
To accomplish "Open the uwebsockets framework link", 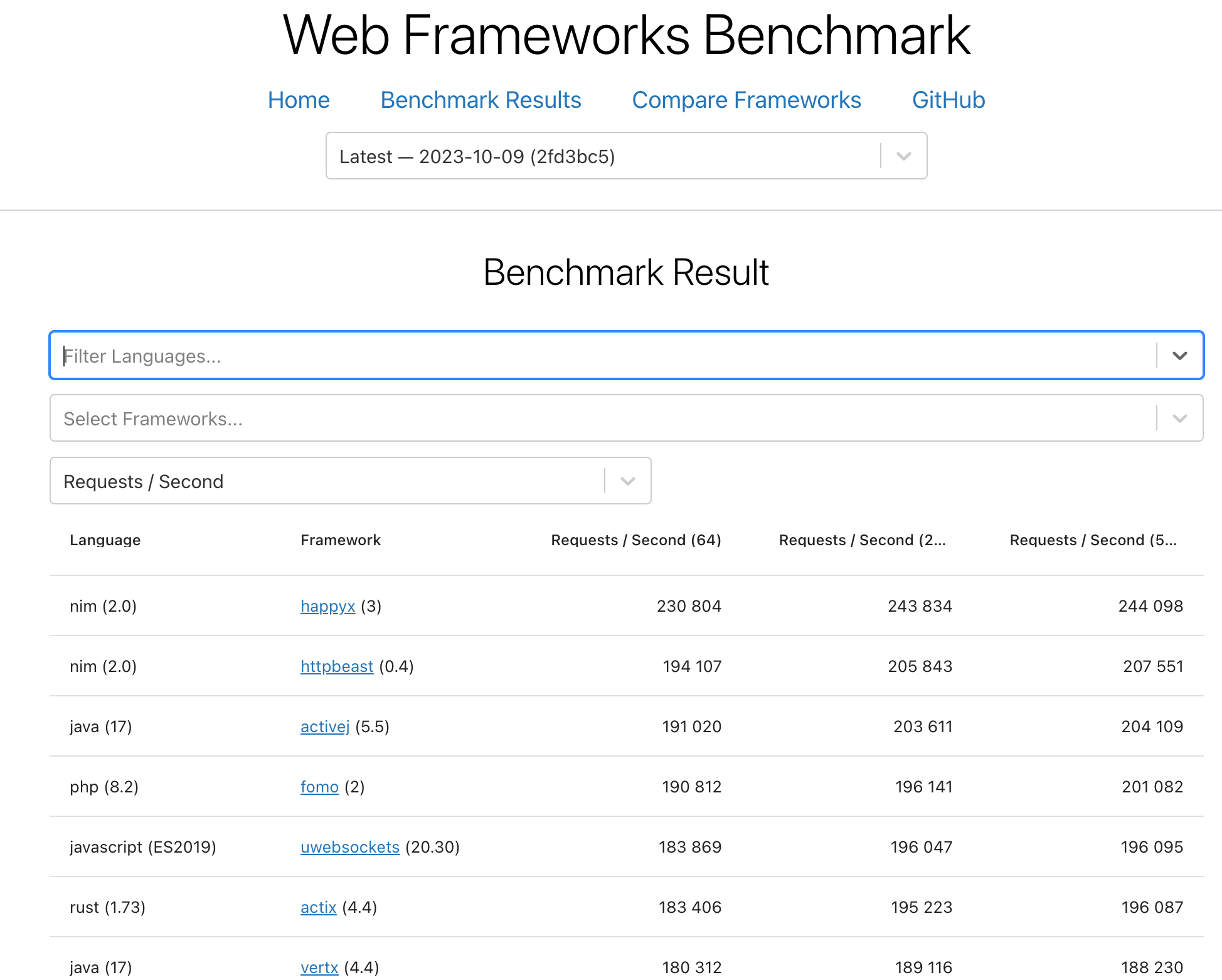I will [x=349, y=847].
